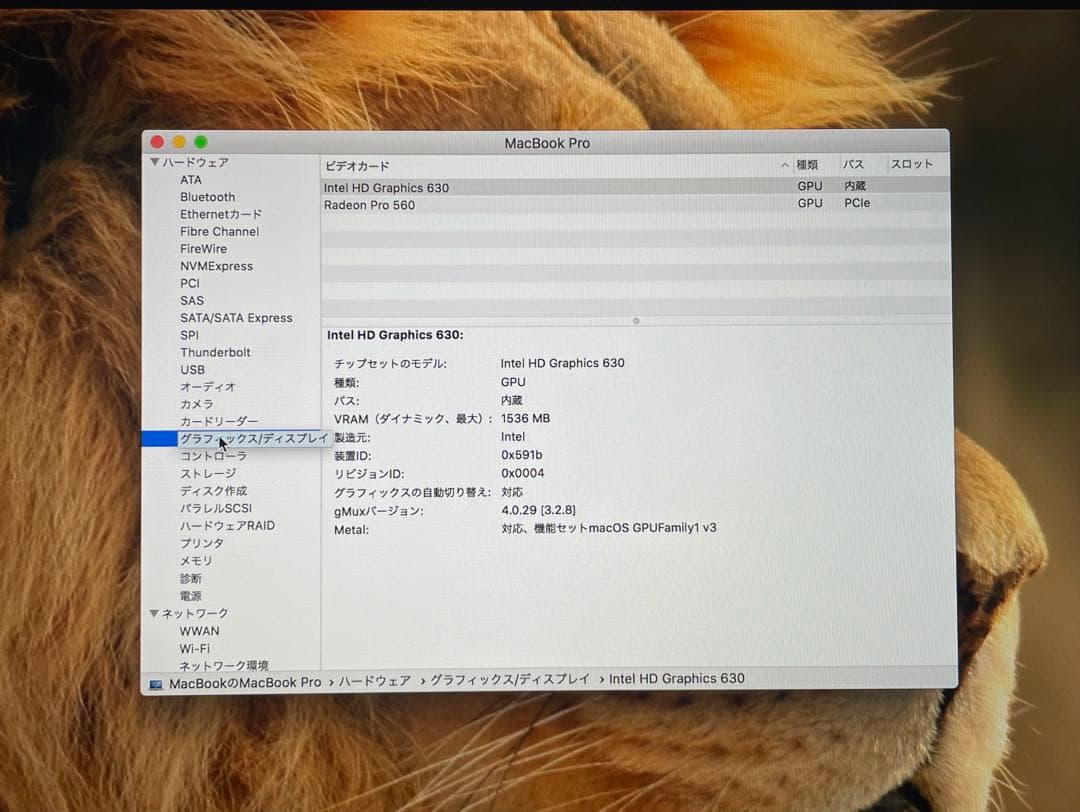Collapse the ネットワーク section
The image size is (1080, 812).
tap(155, 613)
